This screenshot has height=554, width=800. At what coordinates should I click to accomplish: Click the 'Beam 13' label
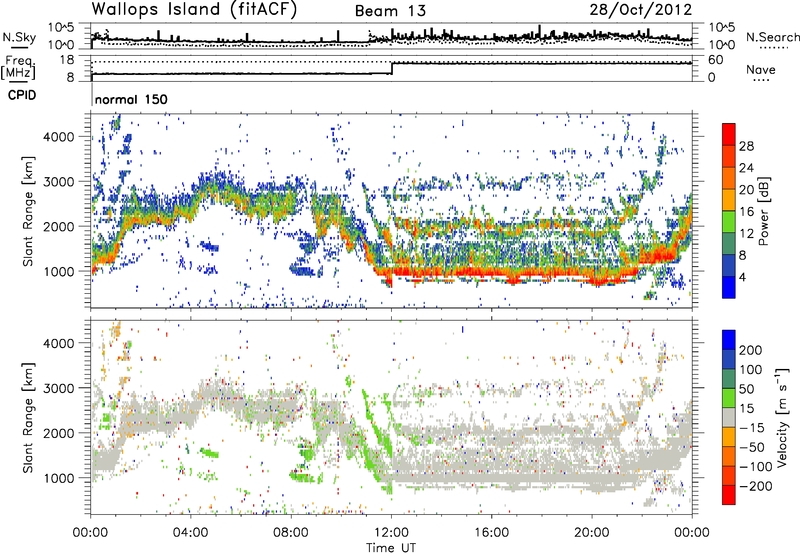coord(390,11)
